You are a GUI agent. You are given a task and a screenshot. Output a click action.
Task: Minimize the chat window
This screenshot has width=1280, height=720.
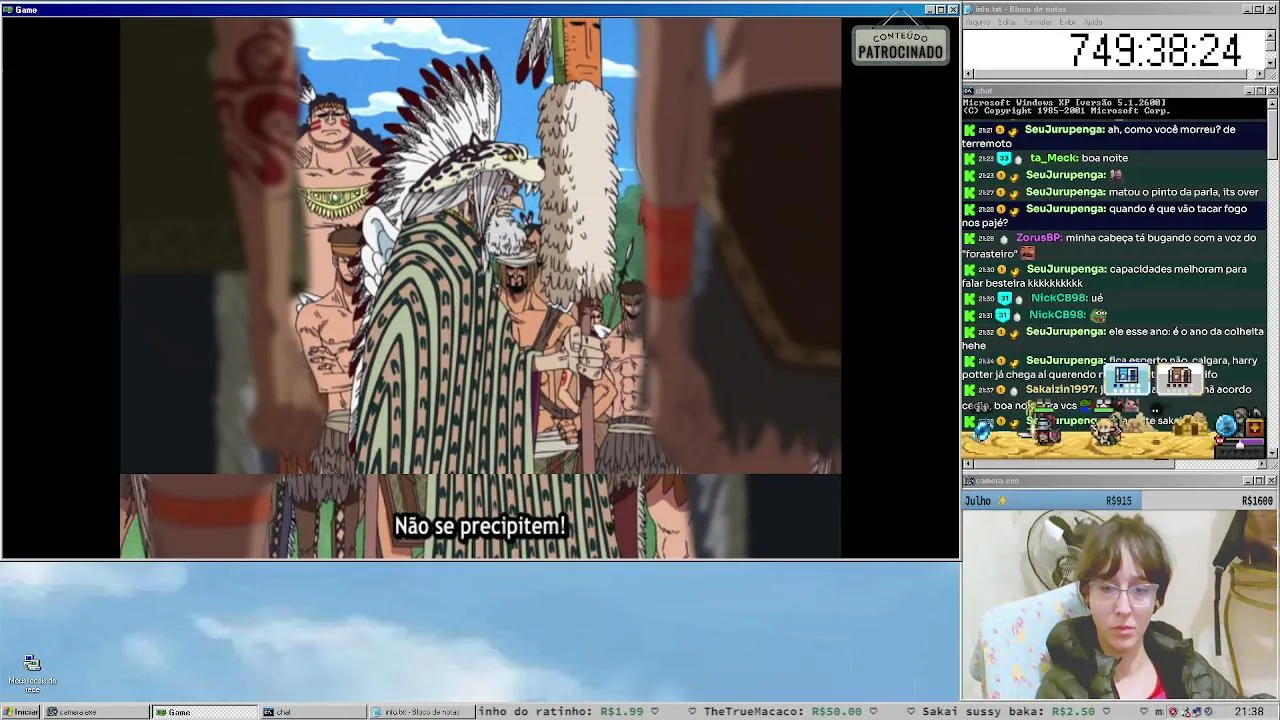1248,91
